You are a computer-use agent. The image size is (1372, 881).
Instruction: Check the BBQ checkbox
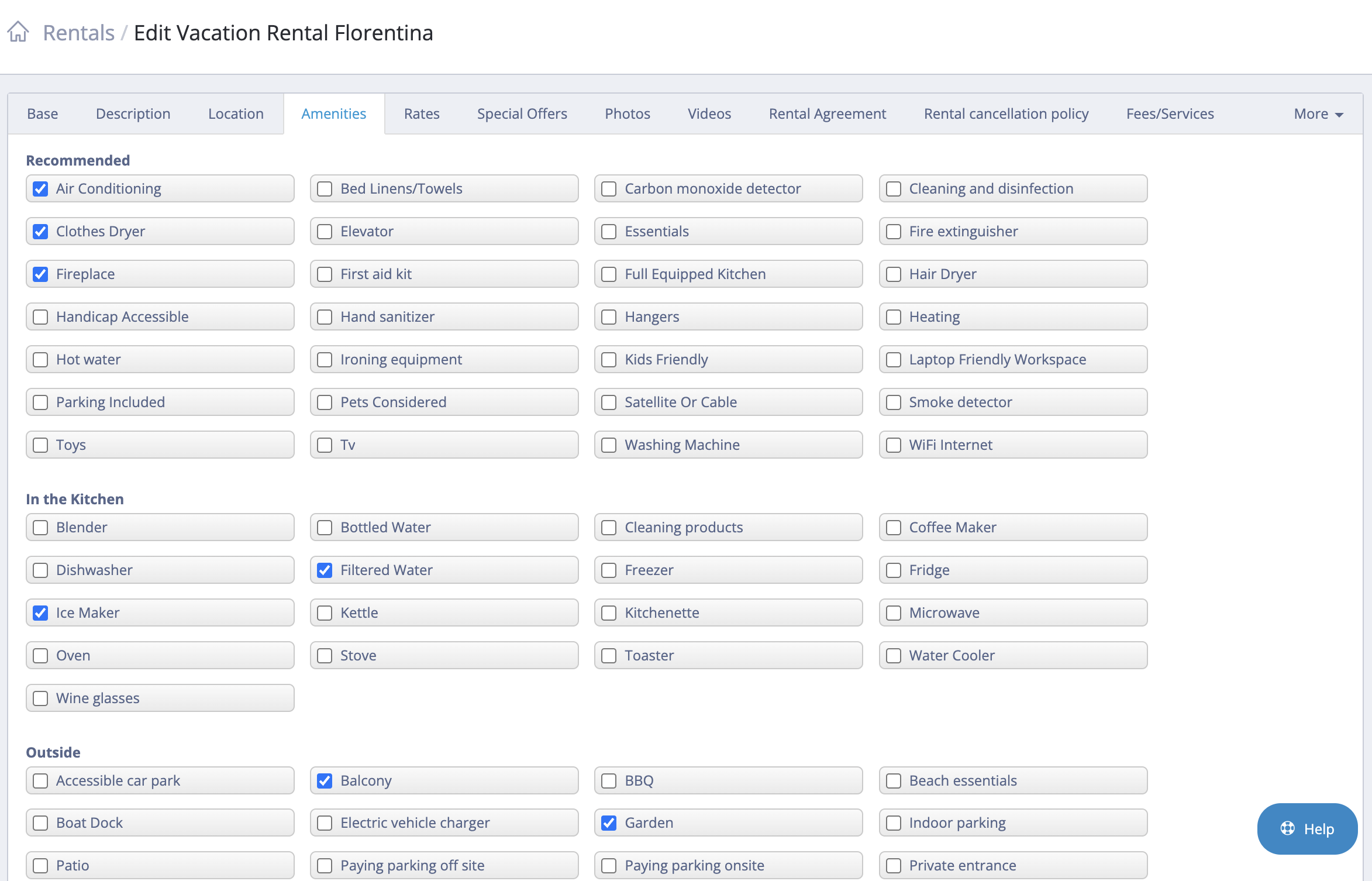pyautogui.click(x=609, y=781)
